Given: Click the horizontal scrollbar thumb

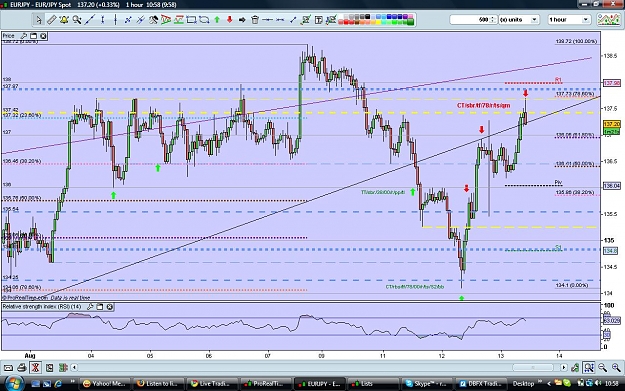Looking at the screenshot, I should 533,367.
